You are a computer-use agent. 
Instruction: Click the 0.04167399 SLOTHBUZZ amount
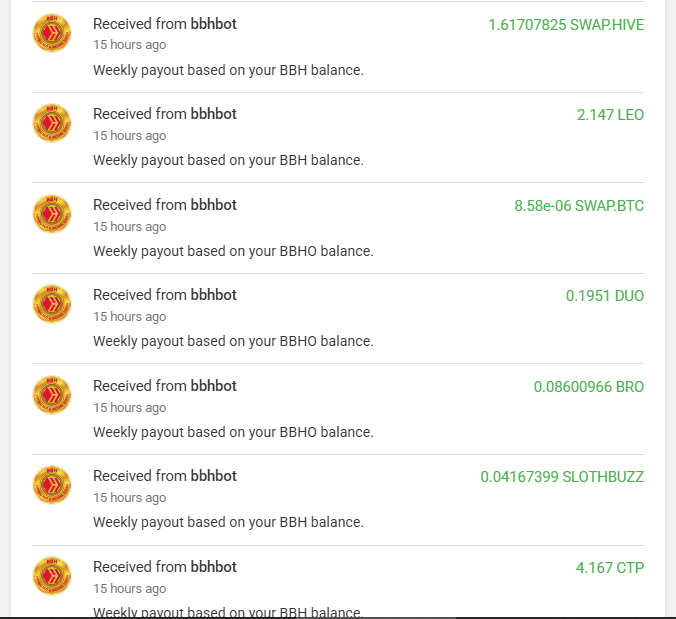pos(562,477)
